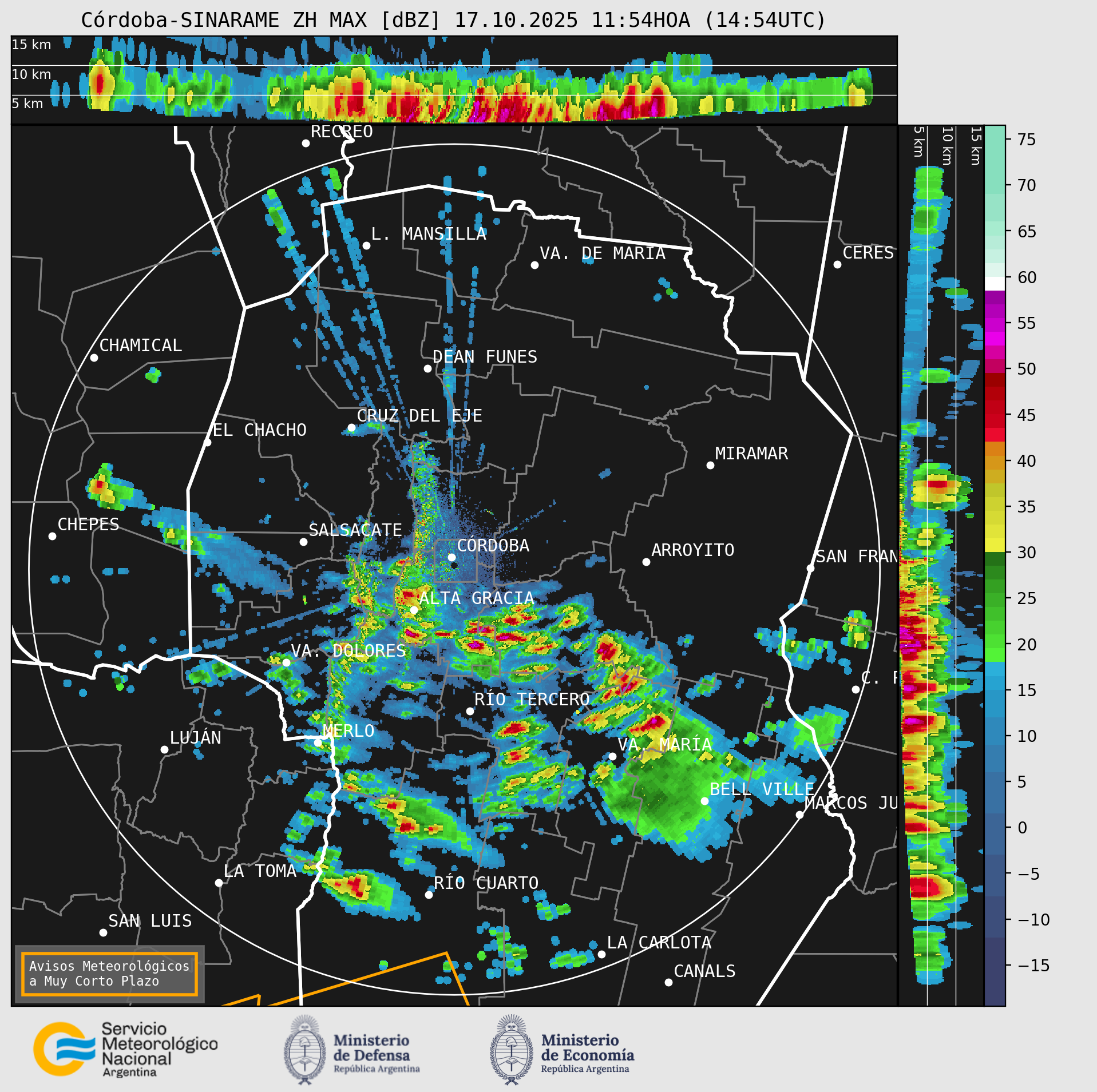Click the LUJÁN marker dot
The width and height of the screenshot is (1097, 1092).
tap(164, 749)
